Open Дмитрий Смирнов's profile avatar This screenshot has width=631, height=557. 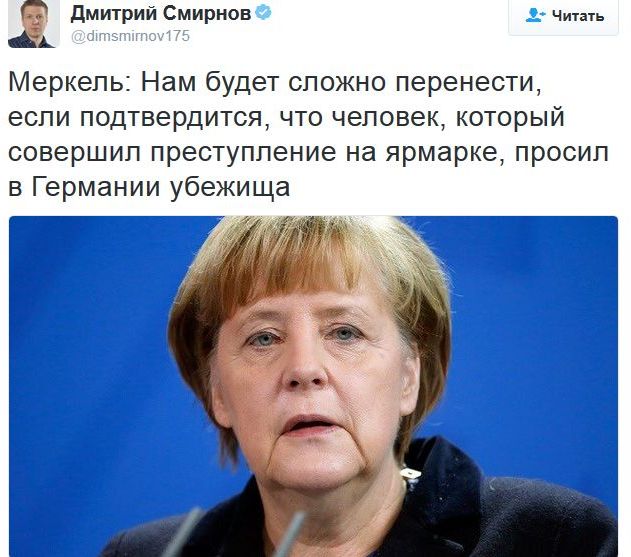34,23
